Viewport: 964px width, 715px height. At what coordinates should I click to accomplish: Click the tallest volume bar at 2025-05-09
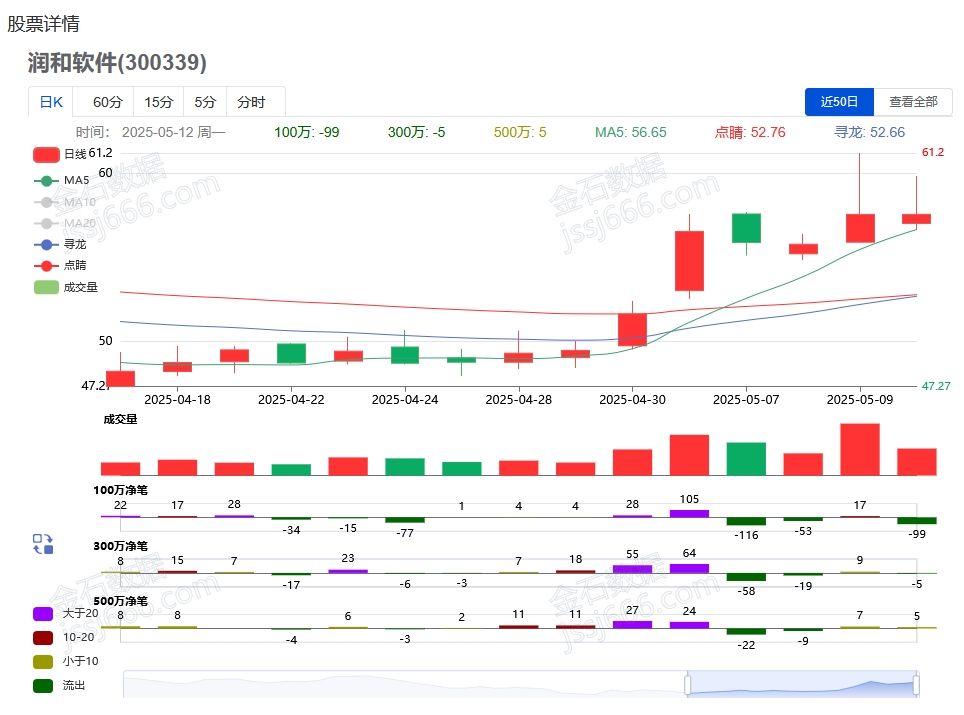859,449
